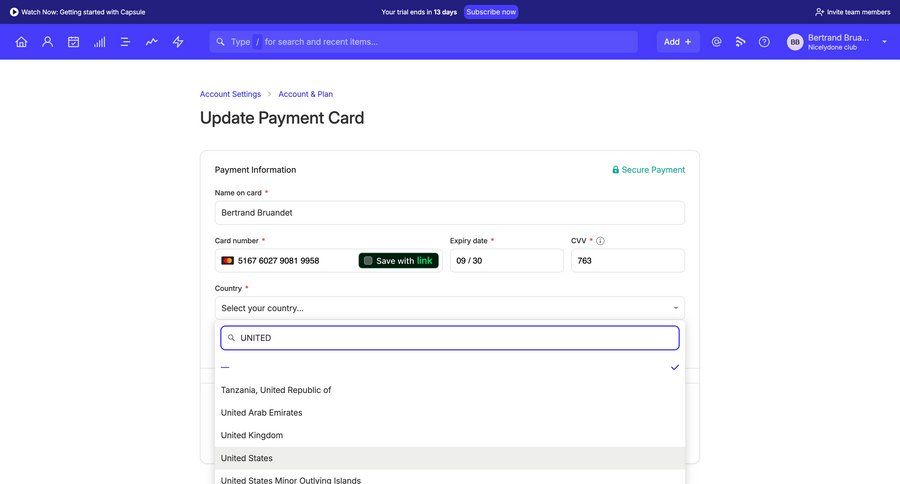Click the Name on card field
This screenshot has width=900, height=484.
point(449,213)
